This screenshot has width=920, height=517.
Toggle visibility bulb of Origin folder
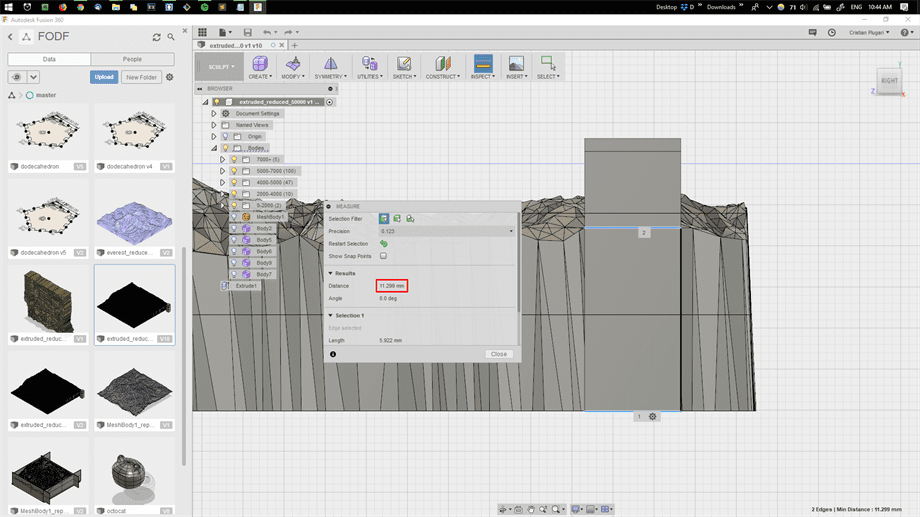[225, 136]
